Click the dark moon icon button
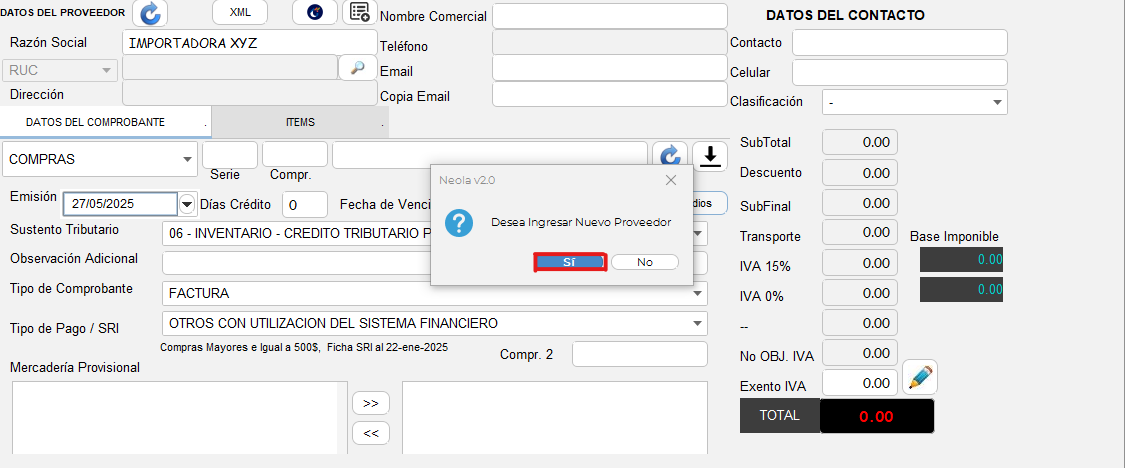The image size is (1125, 468). click(314, 12)
